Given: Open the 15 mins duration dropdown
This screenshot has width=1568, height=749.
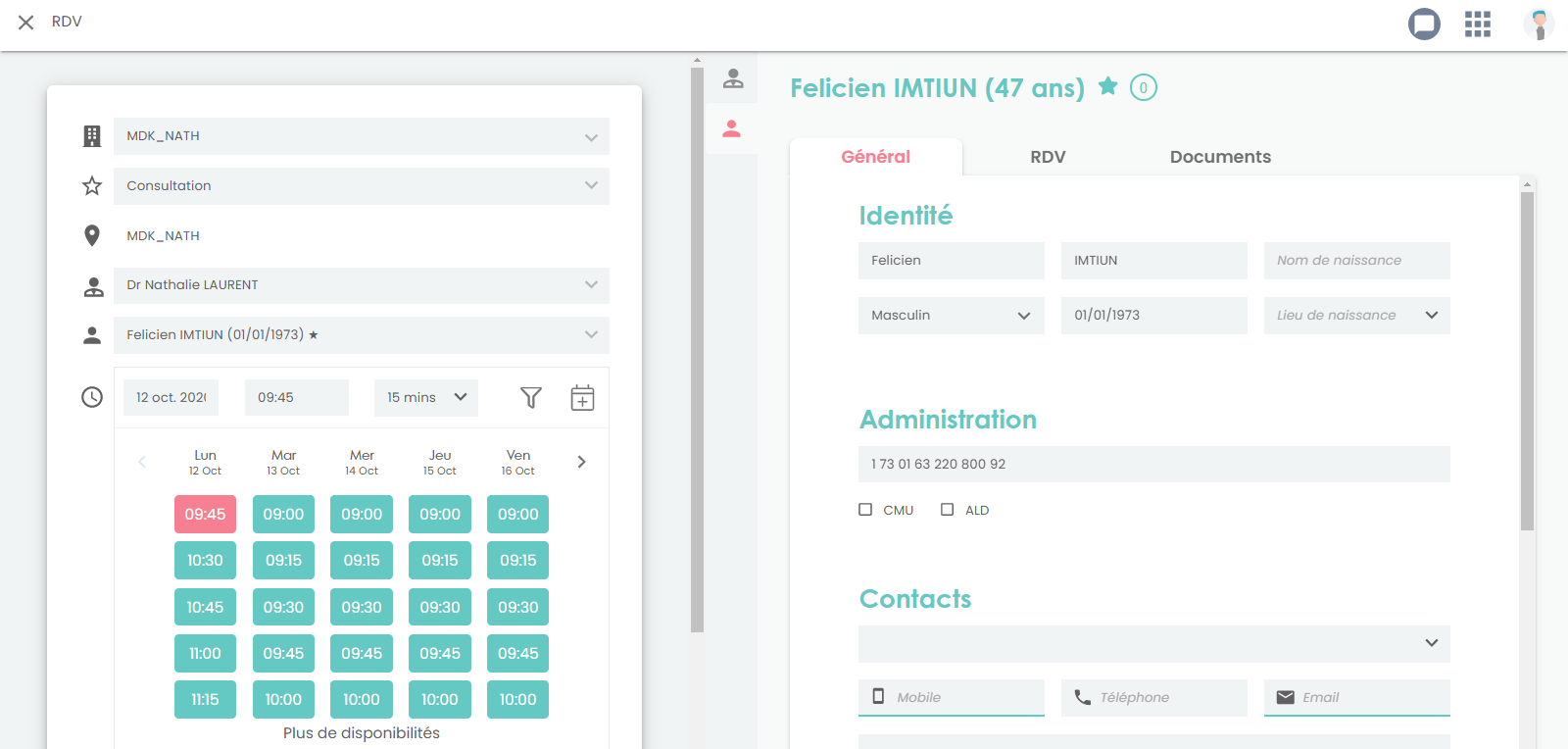Looking at the screenshot, I should (x=425, y=397).
